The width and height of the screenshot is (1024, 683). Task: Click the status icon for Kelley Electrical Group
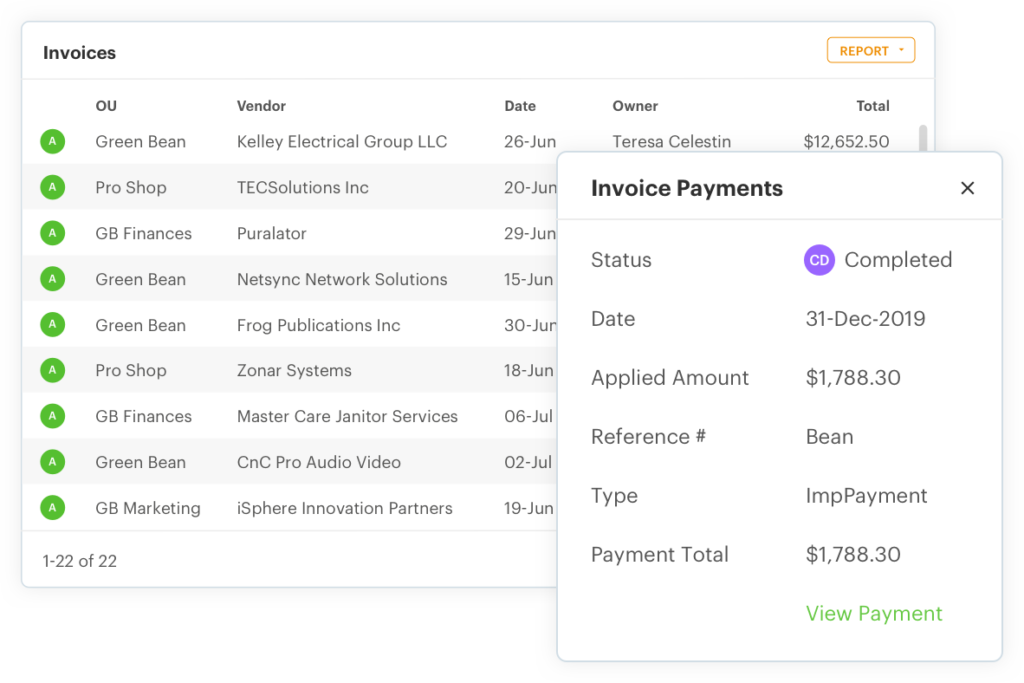[52, 142]
